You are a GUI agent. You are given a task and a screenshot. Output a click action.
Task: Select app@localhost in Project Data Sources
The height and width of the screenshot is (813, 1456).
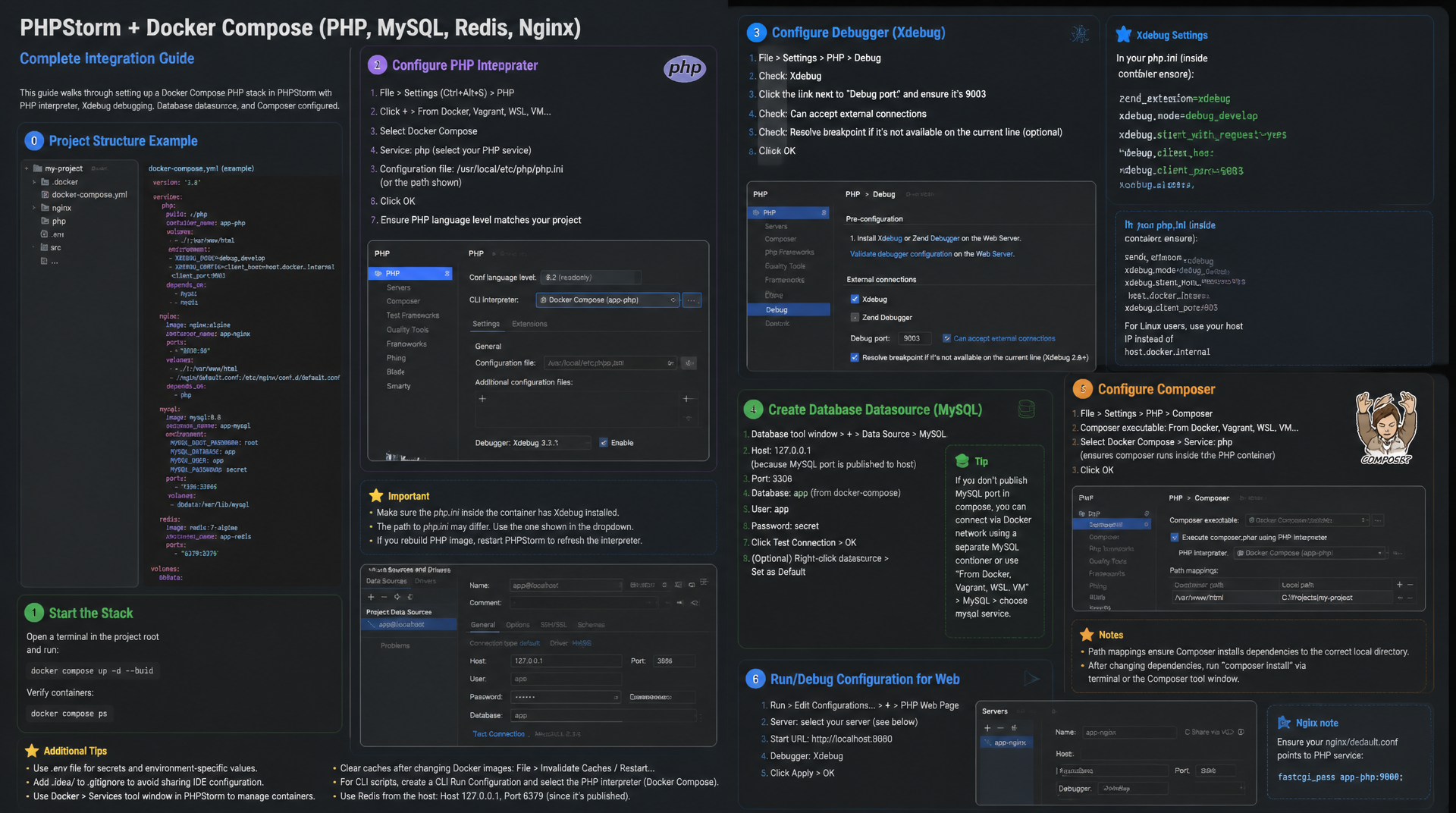pos(409,625)
